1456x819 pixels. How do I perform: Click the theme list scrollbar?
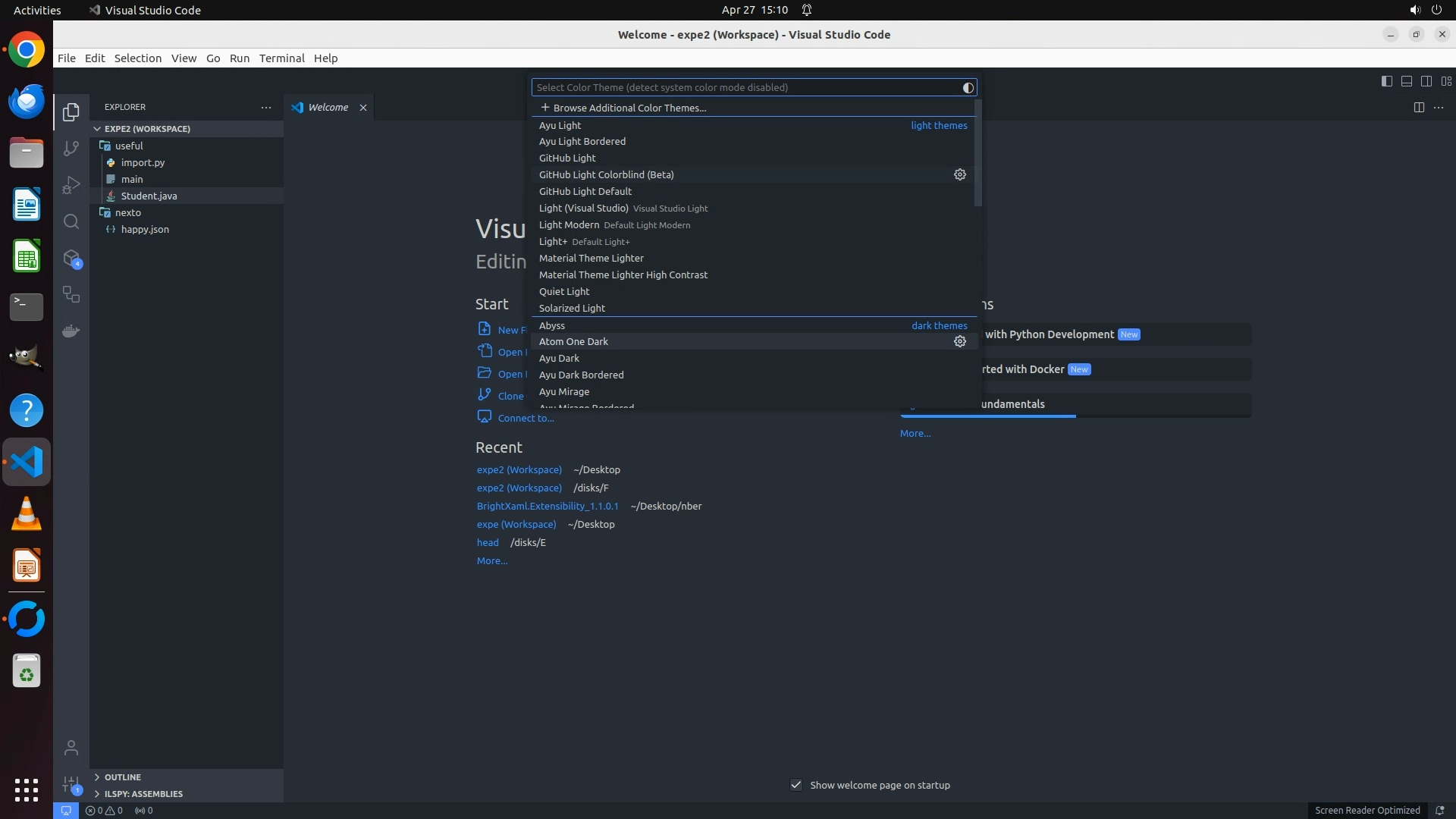tap(978, 153)
